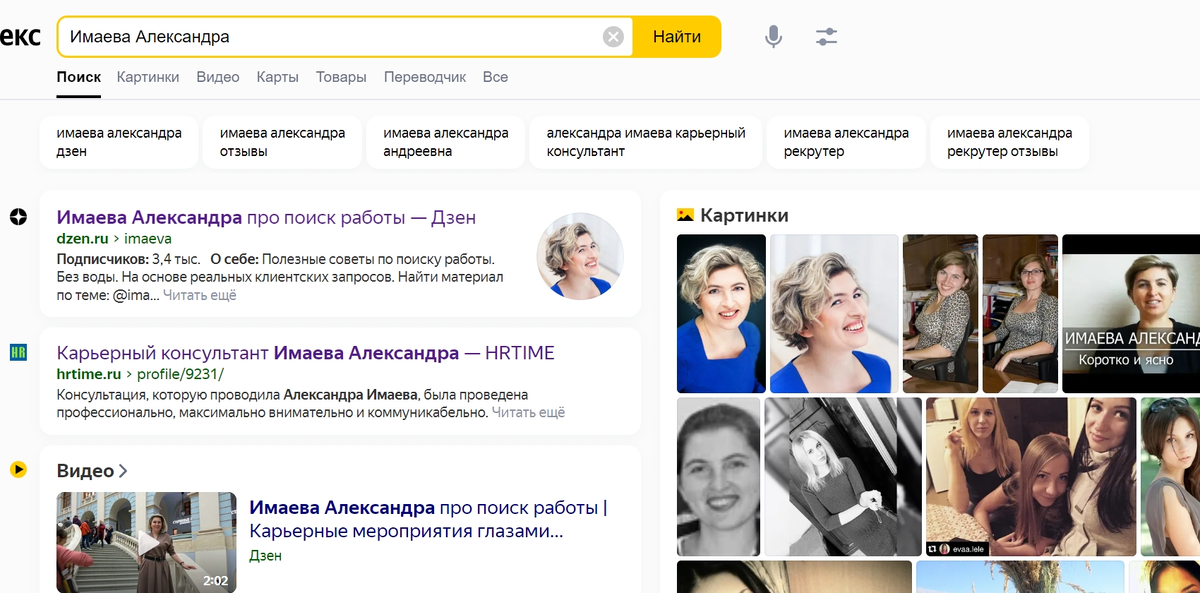1200x593 pixels.
Task: Play the 2:02 video thumbnail
Action: point(146,542)
